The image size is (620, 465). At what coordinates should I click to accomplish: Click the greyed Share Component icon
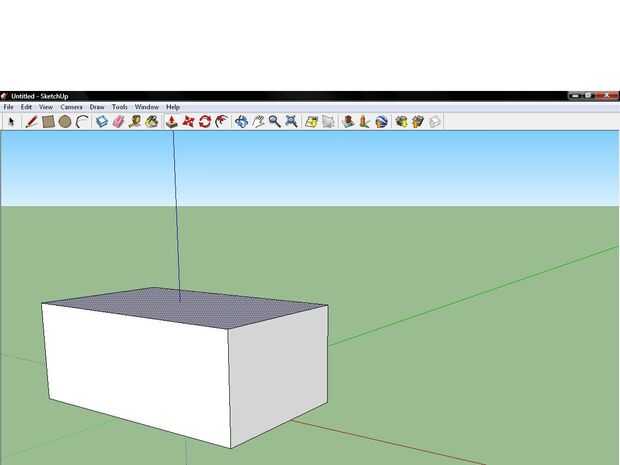[x=435, y=121]
